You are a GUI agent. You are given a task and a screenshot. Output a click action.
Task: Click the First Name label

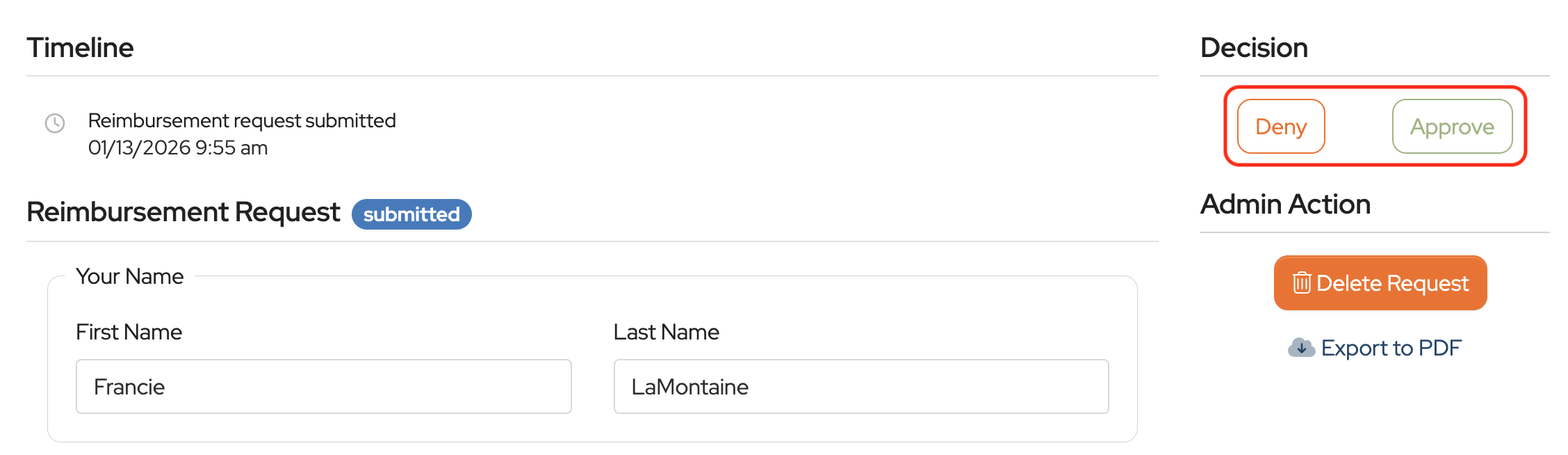coord(129,333)
